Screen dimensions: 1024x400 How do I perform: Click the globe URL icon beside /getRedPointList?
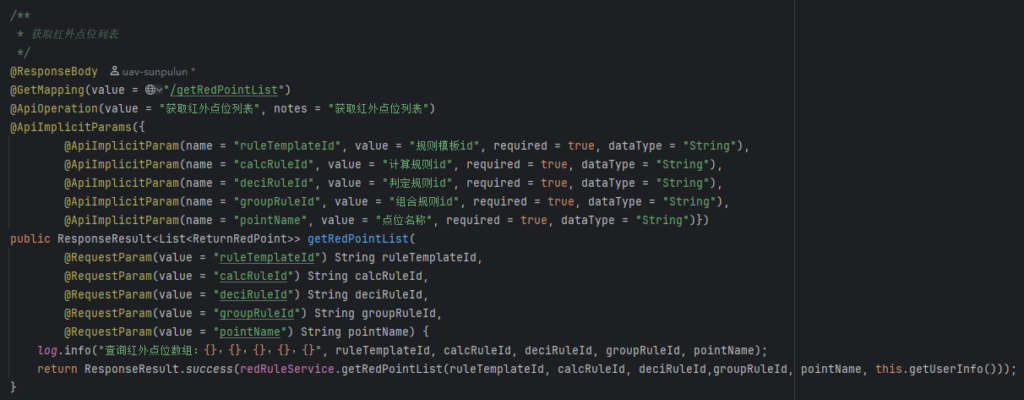point(150,90)
